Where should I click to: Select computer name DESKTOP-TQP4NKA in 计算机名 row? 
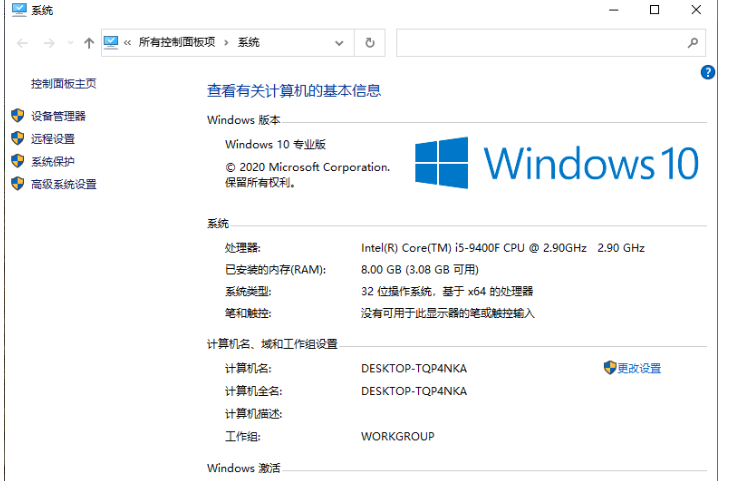pos(414,369)
